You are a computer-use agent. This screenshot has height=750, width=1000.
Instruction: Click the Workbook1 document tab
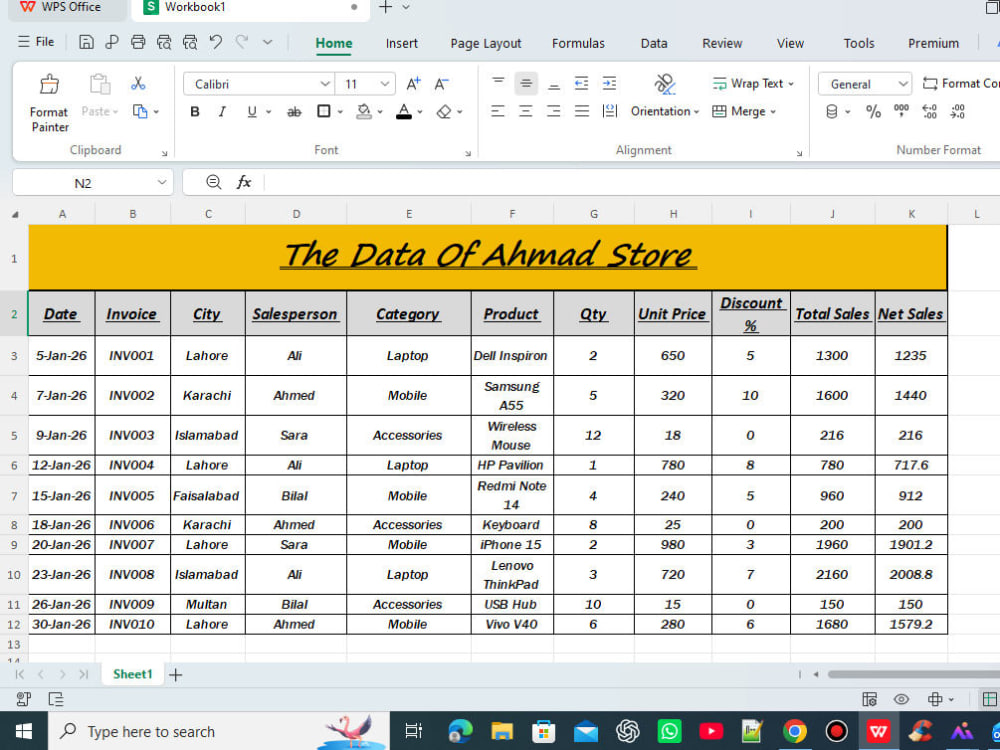[250, 8]
